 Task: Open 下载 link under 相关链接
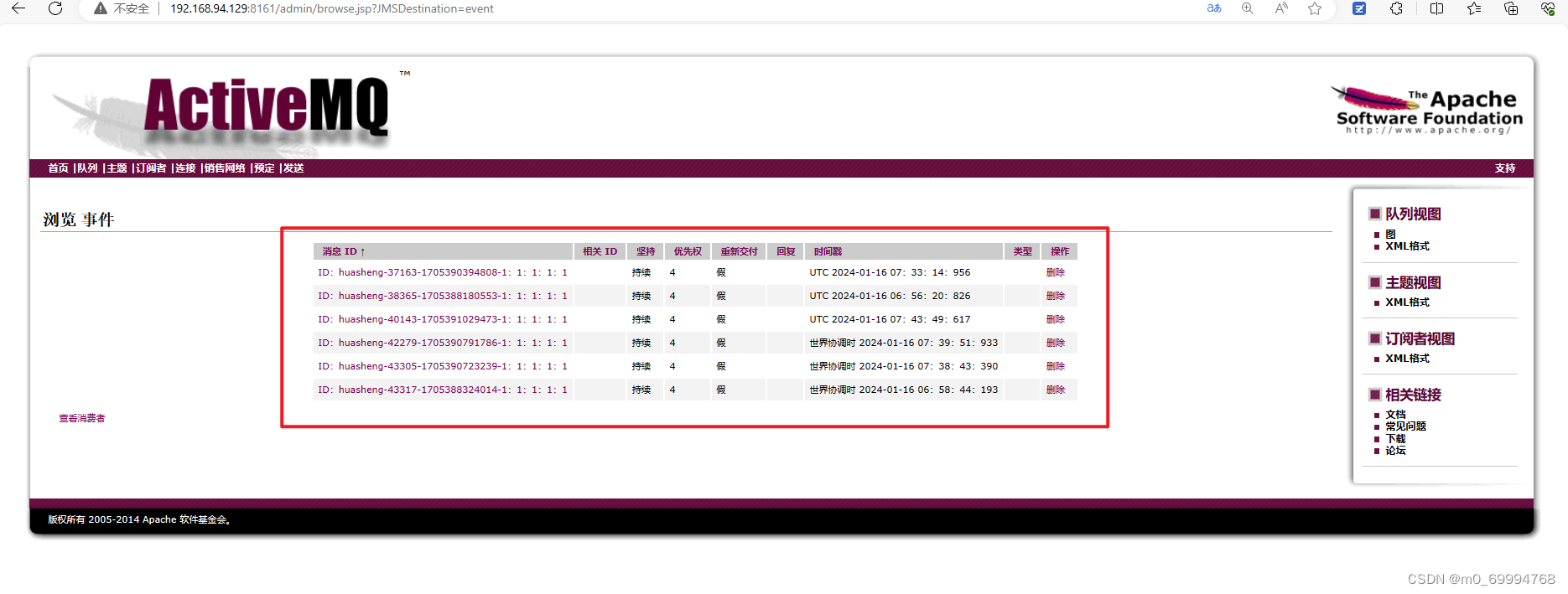1395,439
